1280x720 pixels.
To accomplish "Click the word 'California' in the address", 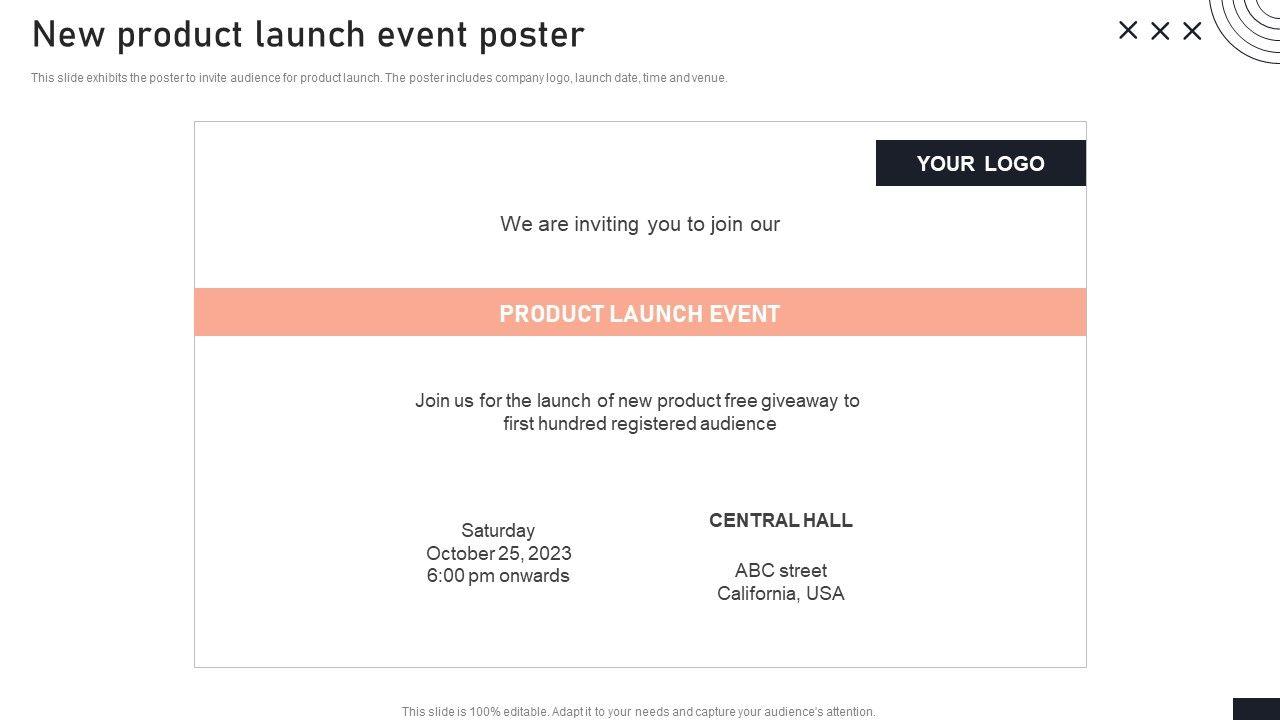I will (x=757, y=594).
